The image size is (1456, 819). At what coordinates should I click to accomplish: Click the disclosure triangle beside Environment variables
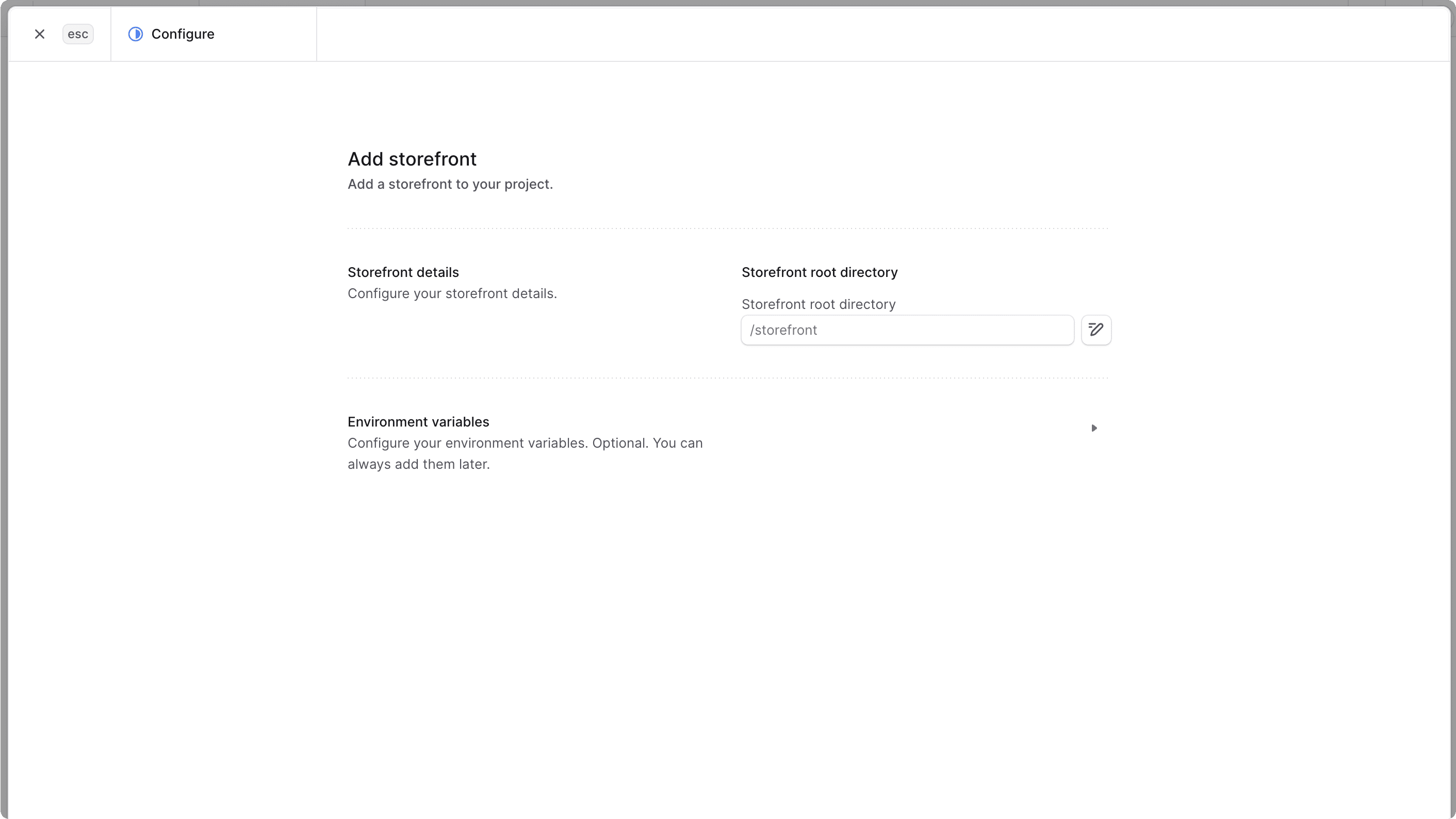1094,428
